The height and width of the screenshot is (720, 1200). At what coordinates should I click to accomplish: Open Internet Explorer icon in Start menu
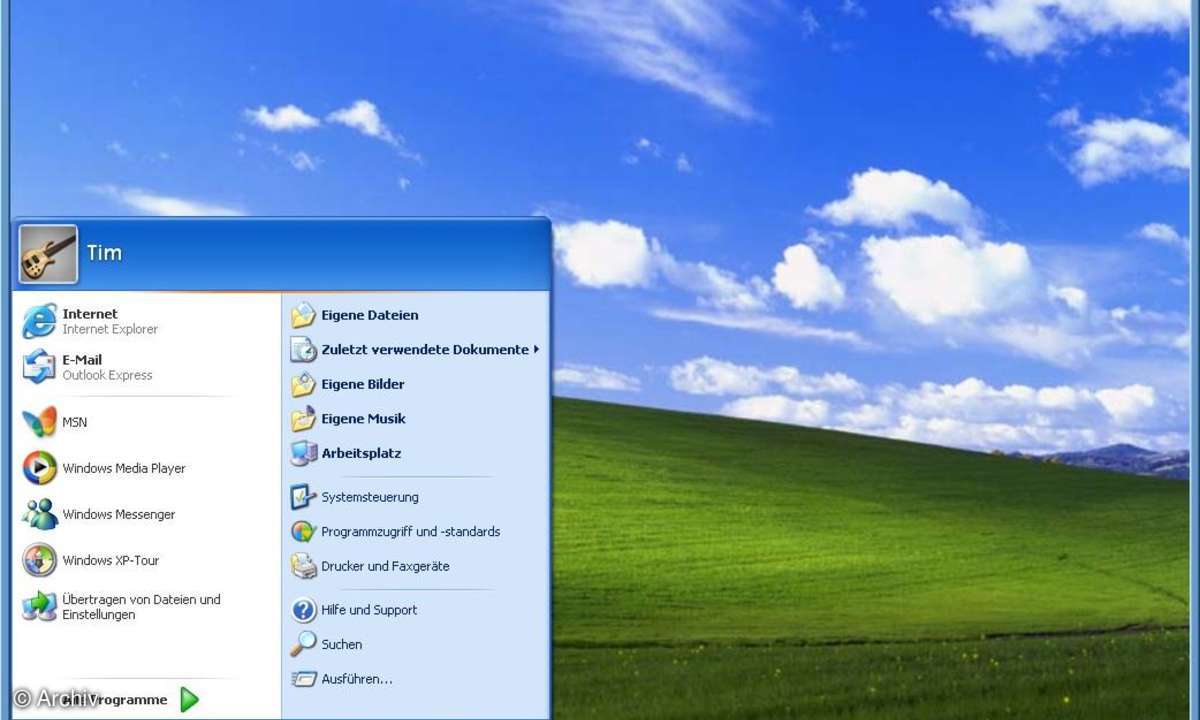[40, 321]
